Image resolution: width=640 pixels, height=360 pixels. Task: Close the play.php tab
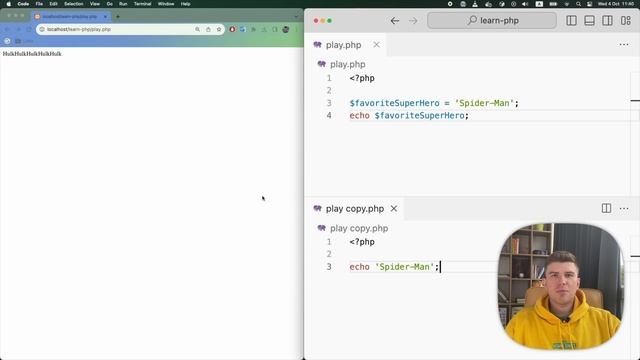(376, 45)
